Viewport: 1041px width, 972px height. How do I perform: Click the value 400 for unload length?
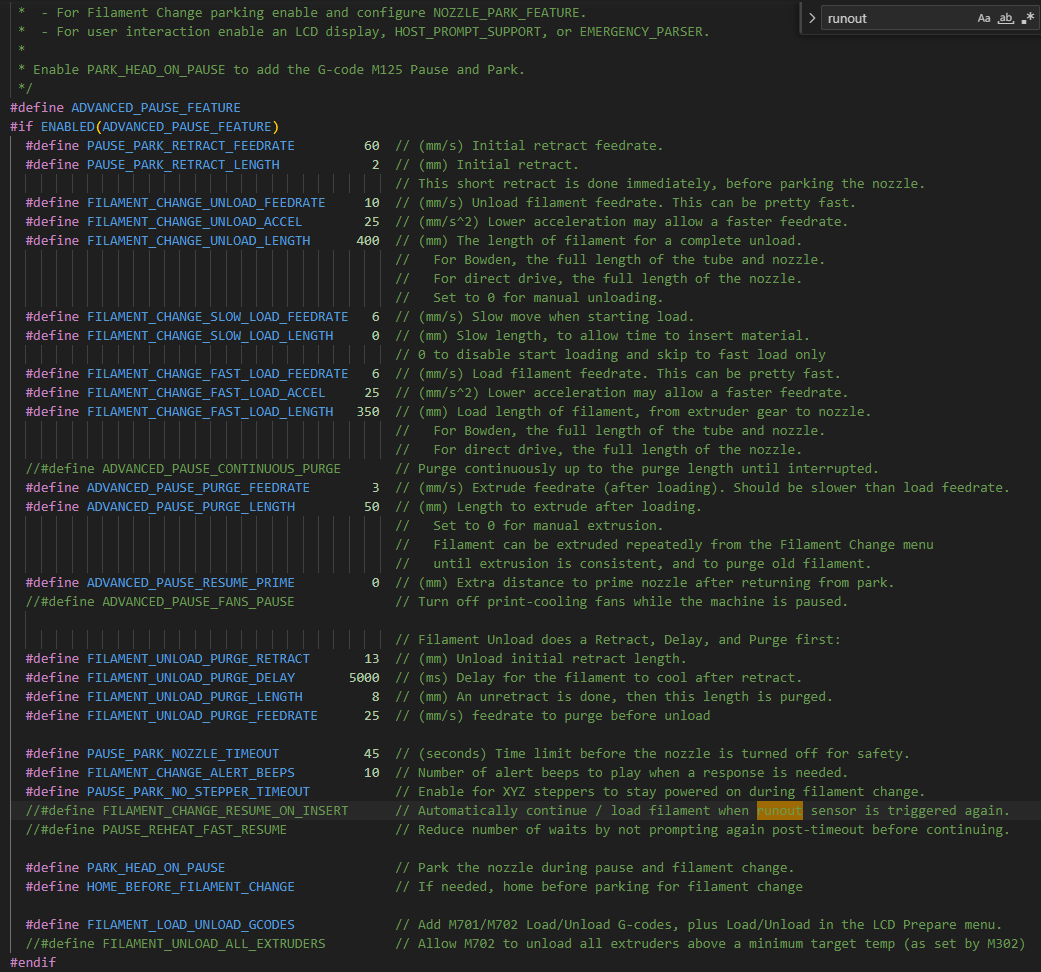pos(367,241)
